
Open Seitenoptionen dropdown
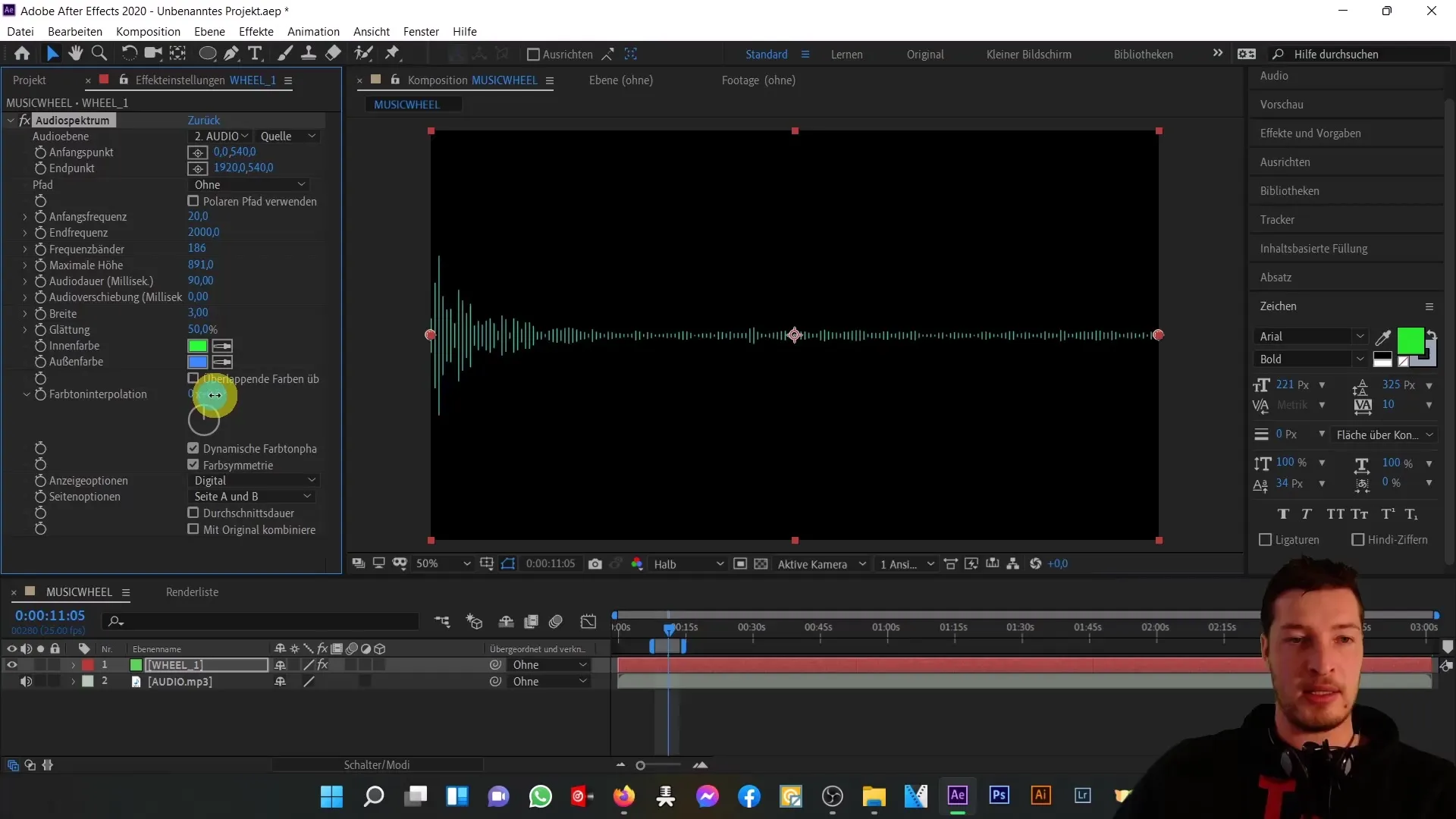252,497
